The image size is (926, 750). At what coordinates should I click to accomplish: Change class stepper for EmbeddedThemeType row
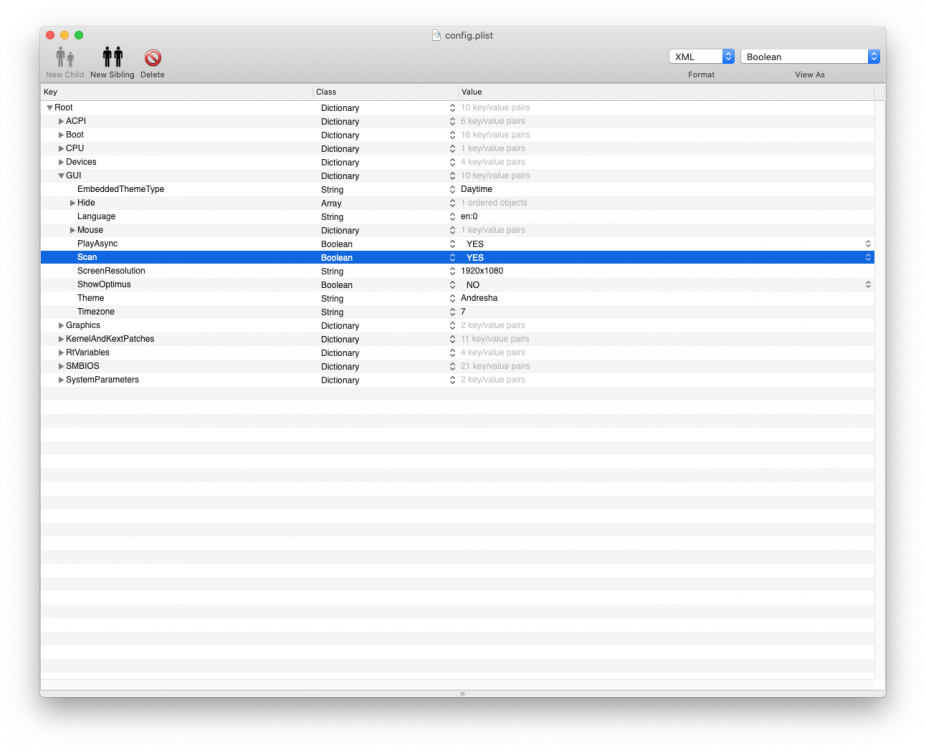pyautogui.click(x=452, y=190)
